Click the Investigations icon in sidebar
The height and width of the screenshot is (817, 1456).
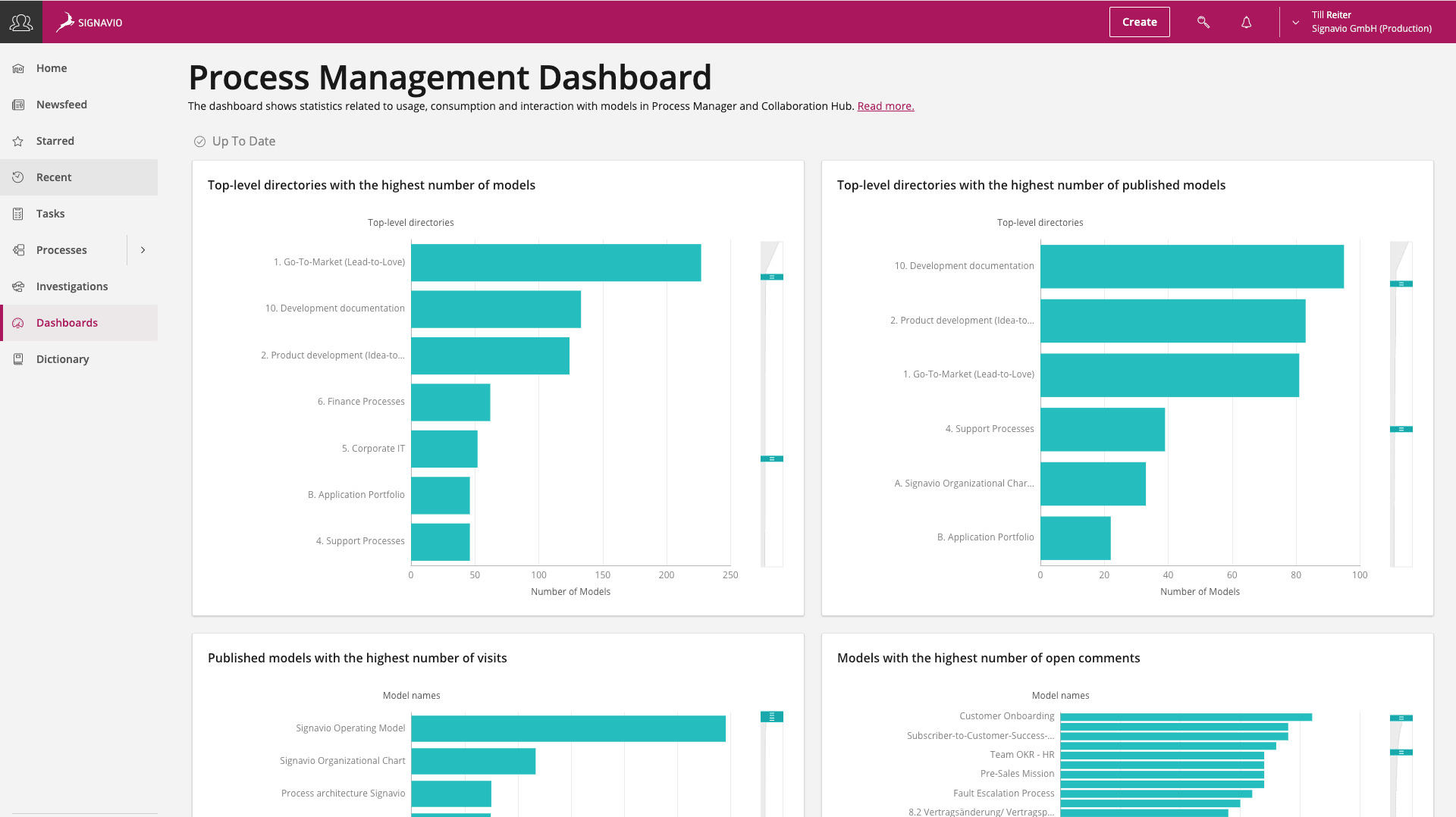click(18, 286)
